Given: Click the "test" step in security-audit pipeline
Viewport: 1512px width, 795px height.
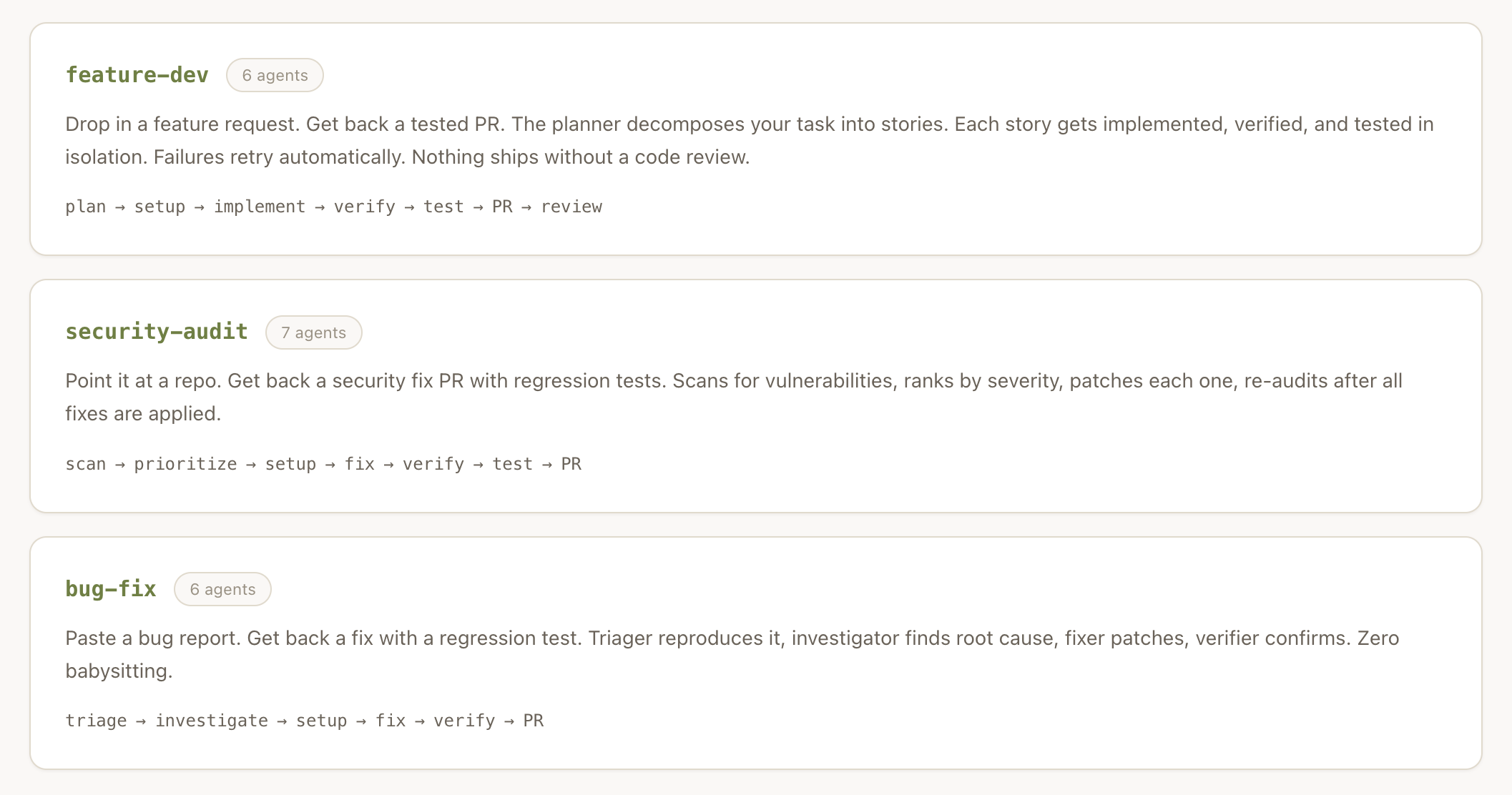Looking at the screenshot, I should (512, 464).
